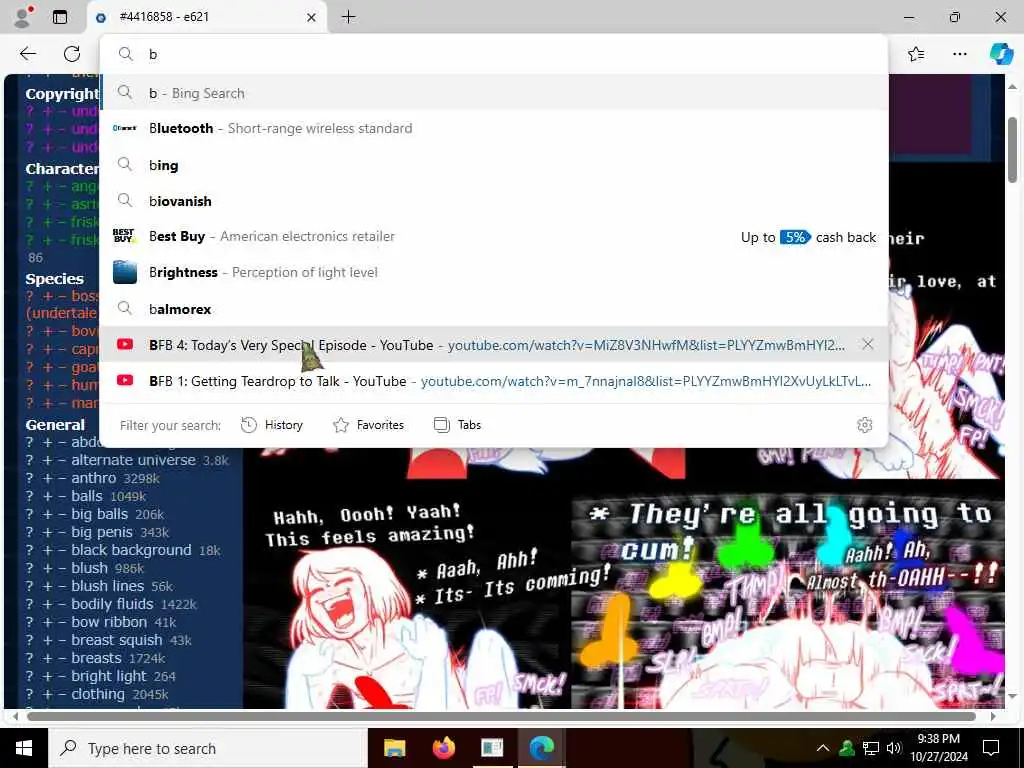Open the 'clothing' tag link
Screen dimensions: 1024x768
tap(98, 694)
